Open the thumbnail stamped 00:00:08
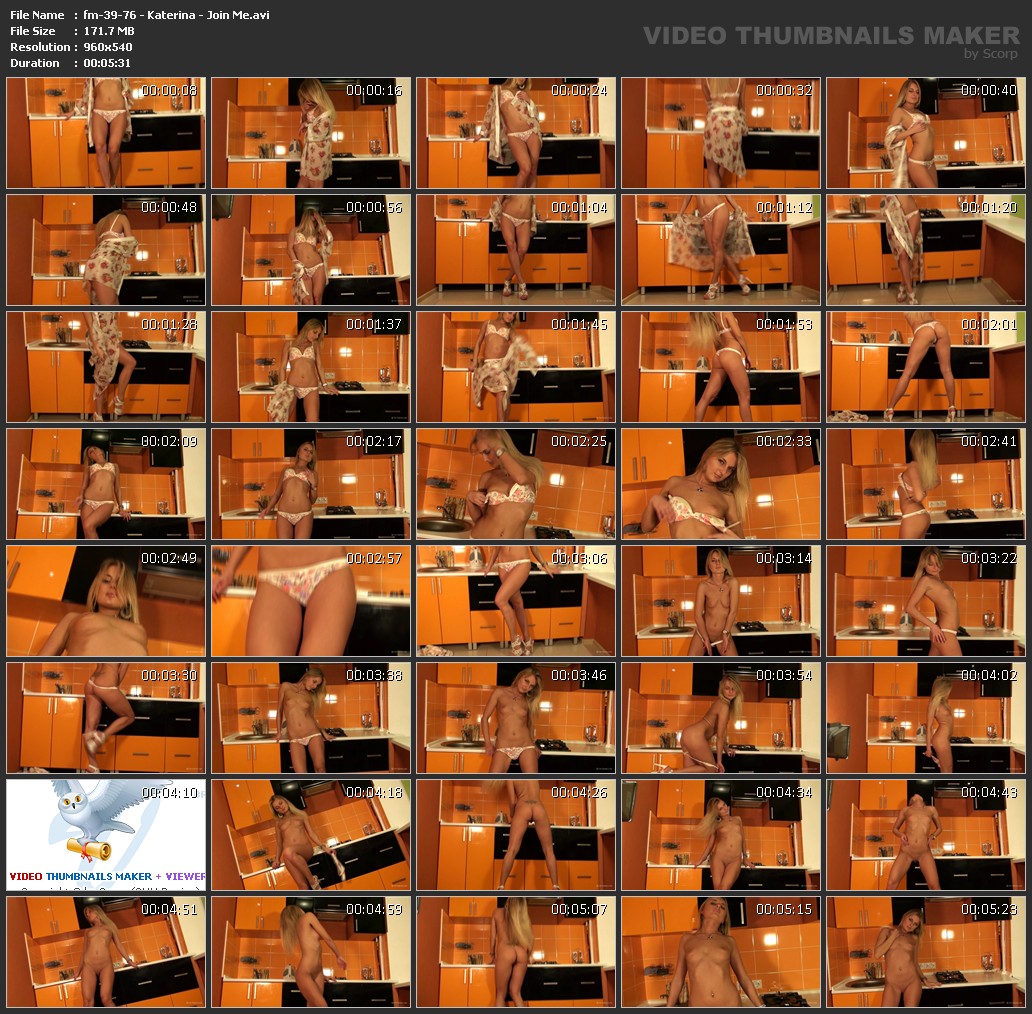This screenshot has width=1032, height=1014. point(106,133)
